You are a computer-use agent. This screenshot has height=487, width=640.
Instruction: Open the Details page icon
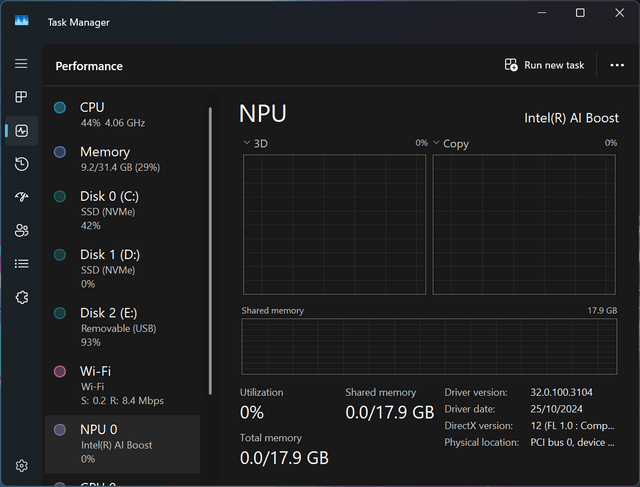22,264
